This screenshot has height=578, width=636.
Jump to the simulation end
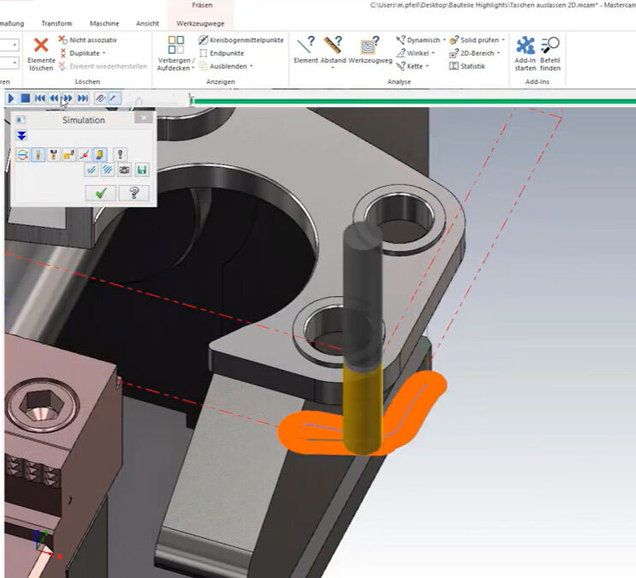83,98
